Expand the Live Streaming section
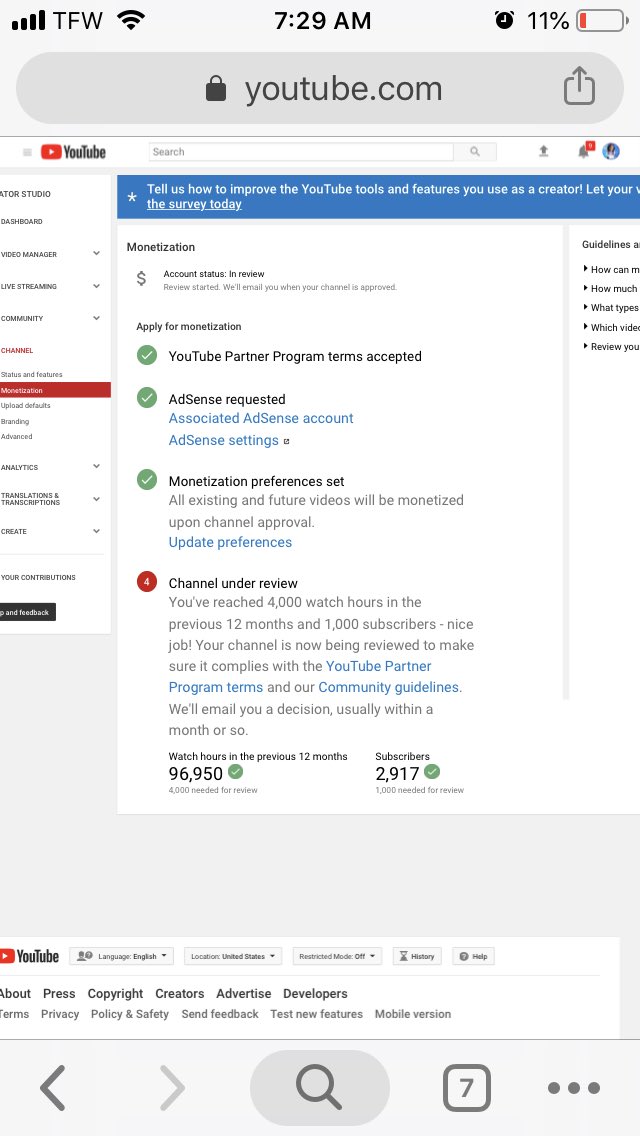 (96, 286)
